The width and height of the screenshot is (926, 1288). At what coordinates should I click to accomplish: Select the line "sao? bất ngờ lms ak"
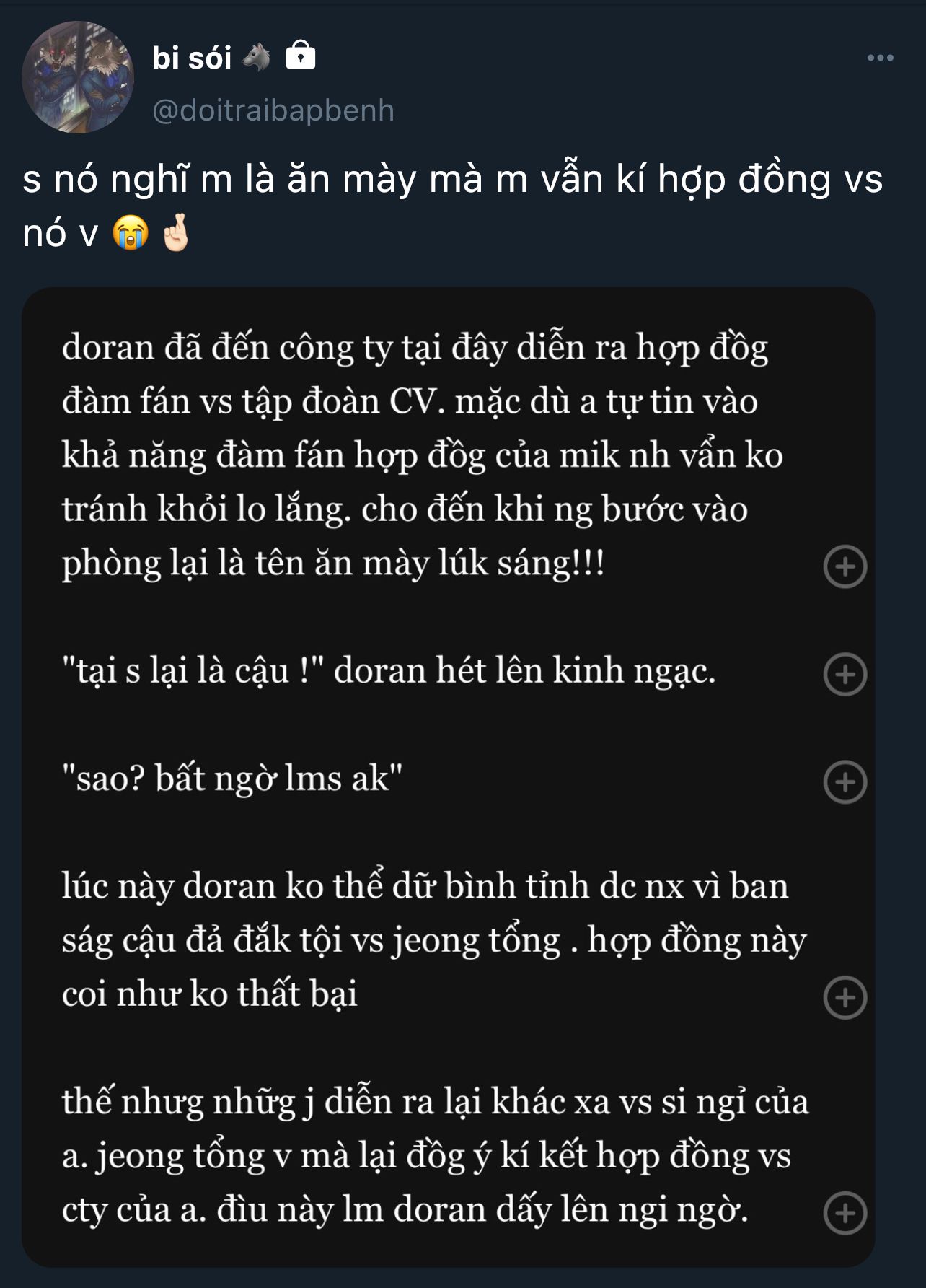click(232, 779)
